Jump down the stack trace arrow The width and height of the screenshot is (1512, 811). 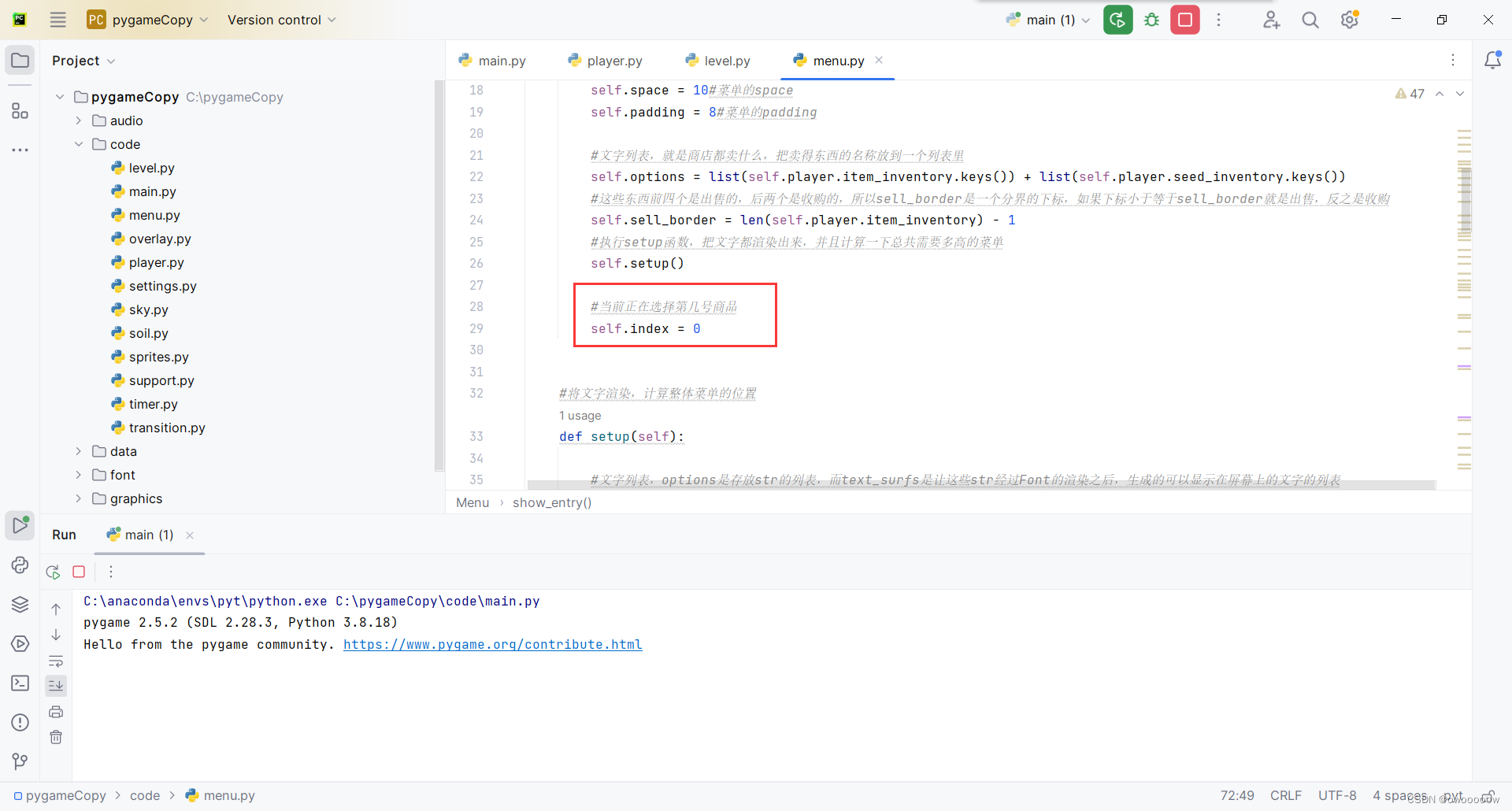click(56, 635)
